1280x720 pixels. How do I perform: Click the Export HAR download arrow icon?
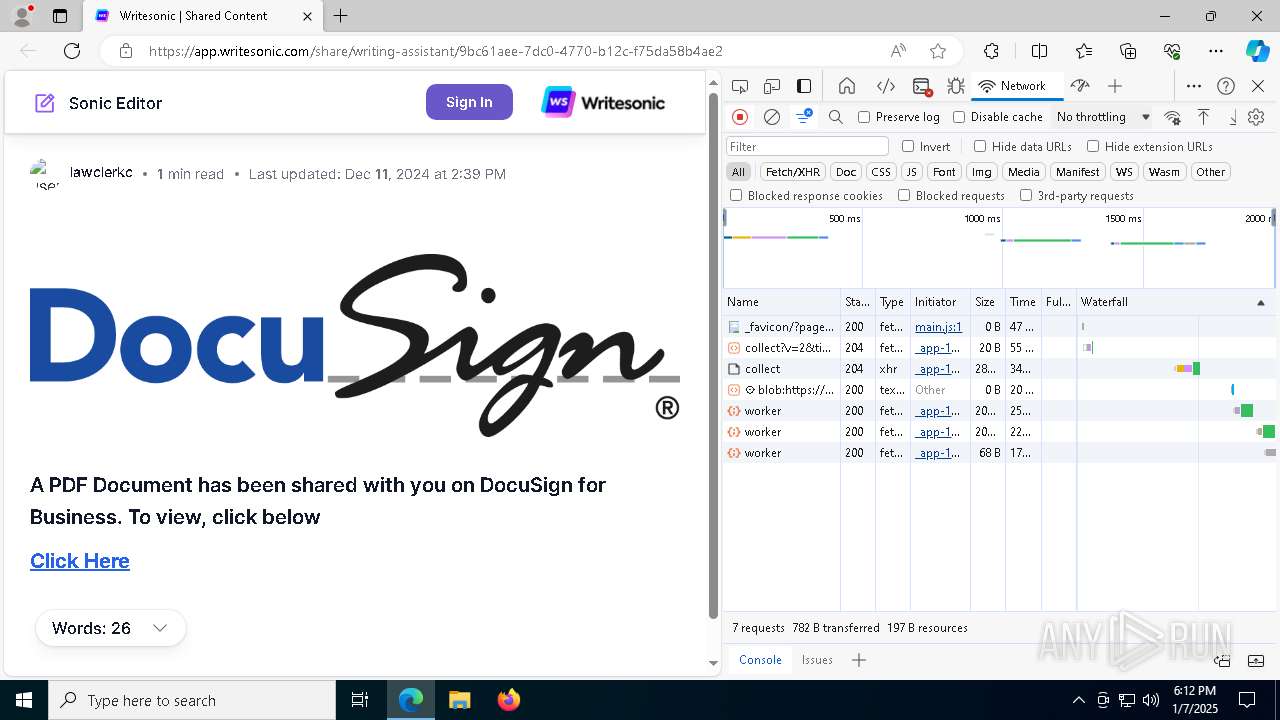[1233, 117]
